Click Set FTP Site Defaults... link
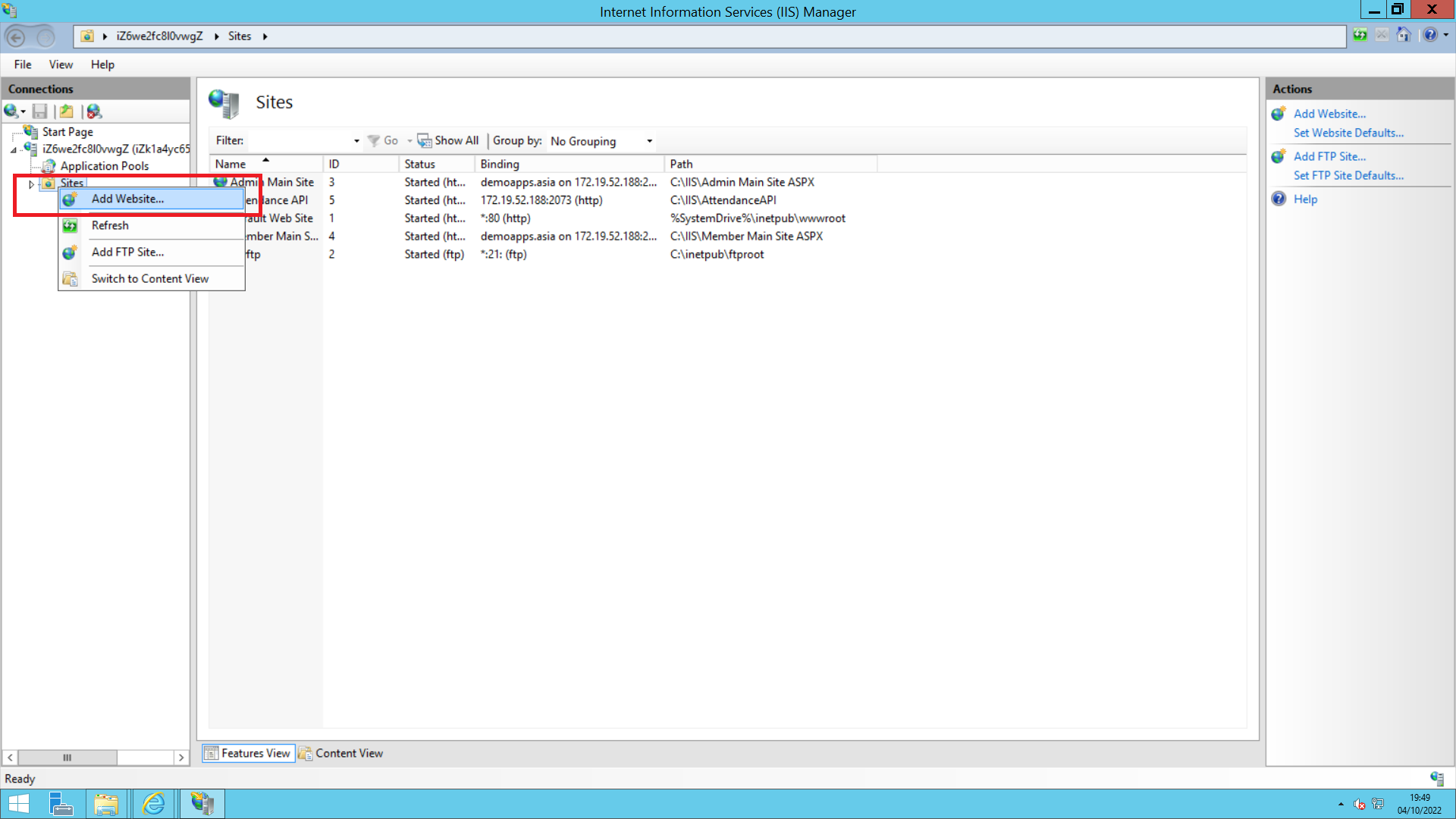The image size is (1456, 819). point(1348,175)
